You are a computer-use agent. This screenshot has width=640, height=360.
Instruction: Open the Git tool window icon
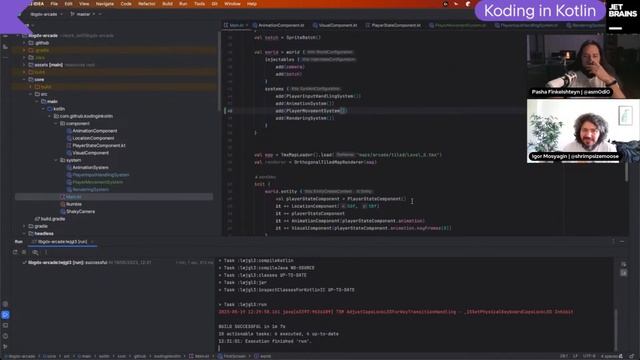[x=5, y=347]
